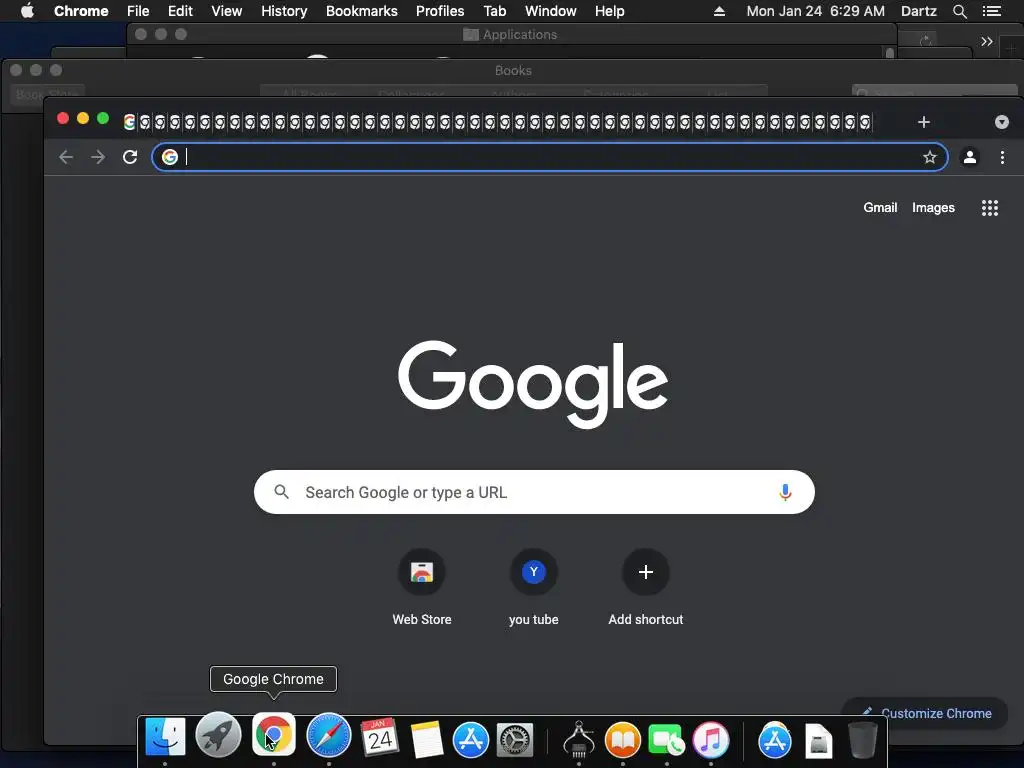This screenshot has width=1024, height=768.
Task: Open Launchpad from the Dock
Action: click(x=218, y=735)
